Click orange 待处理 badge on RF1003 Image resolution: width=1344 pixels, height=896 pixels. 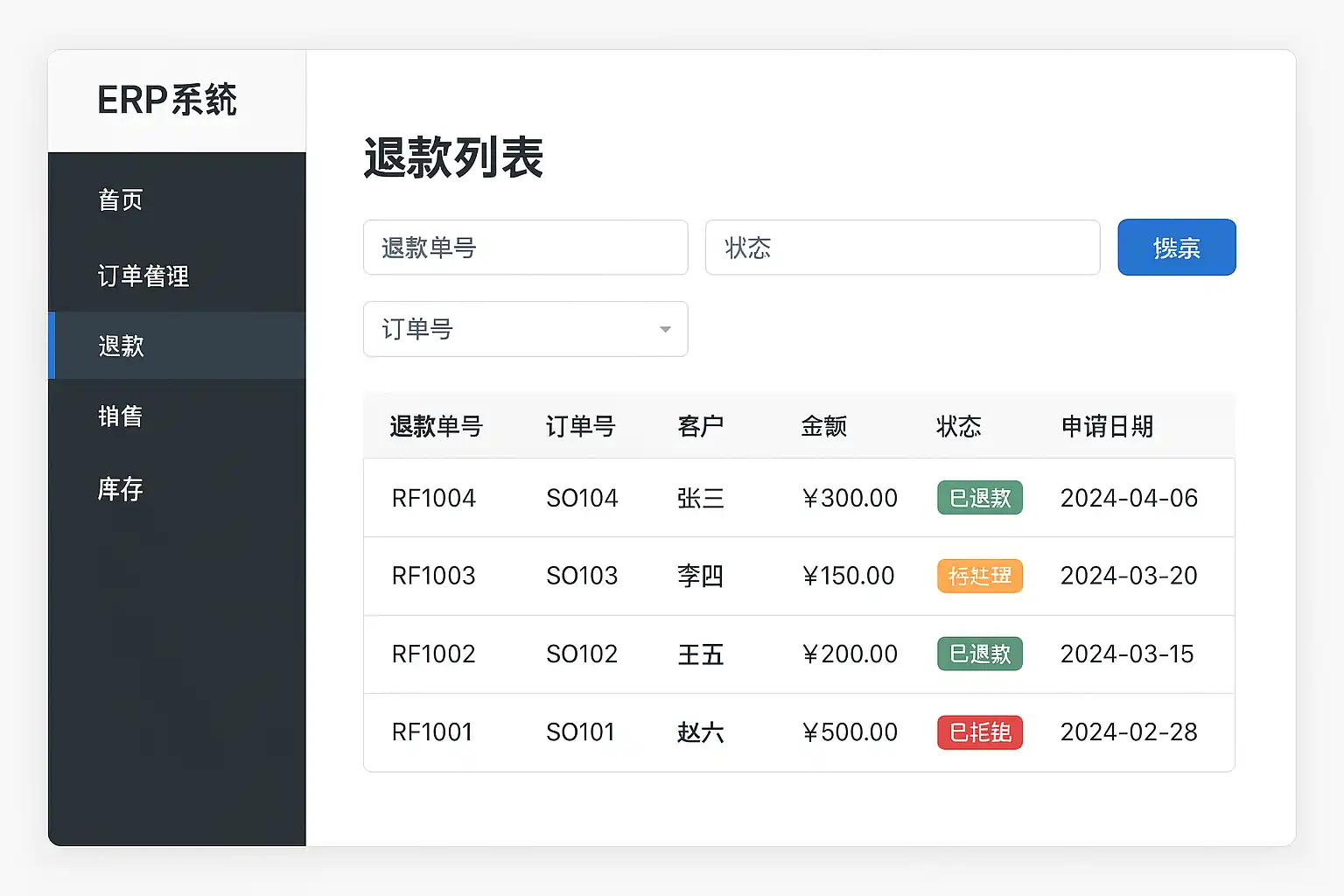pos(979,576)
